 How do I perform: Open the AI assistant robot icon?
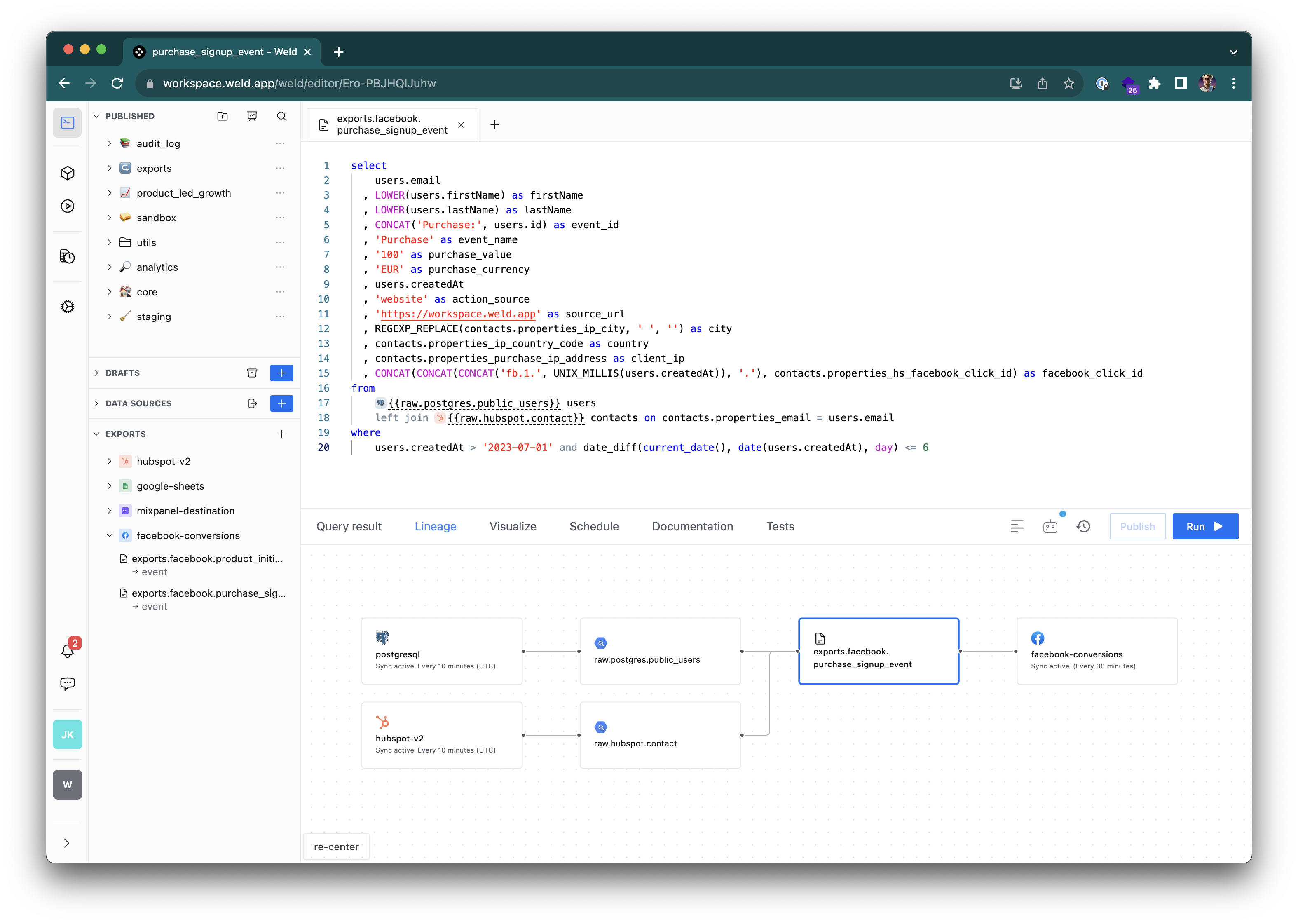pos(1050,526)
